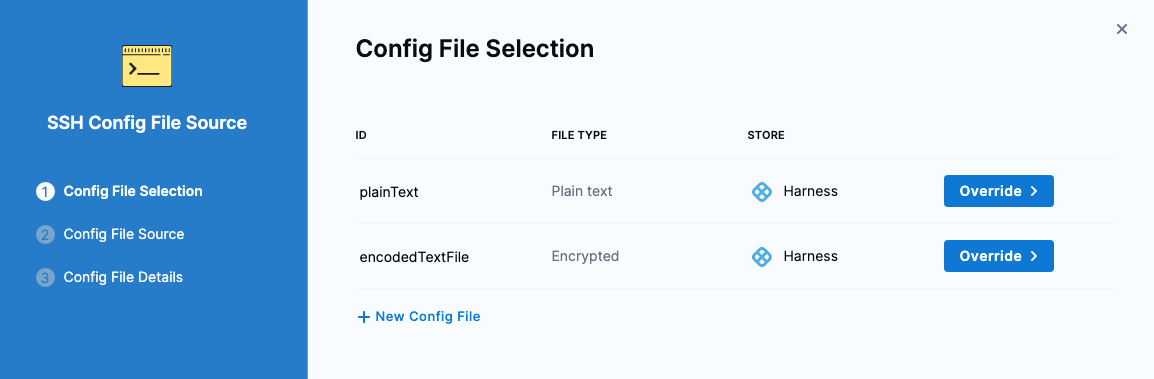Click Harness store icon in encodedTextFile row
This screenshot has height=379, width=1154.
pyautogui.click(x=762, y=256)
